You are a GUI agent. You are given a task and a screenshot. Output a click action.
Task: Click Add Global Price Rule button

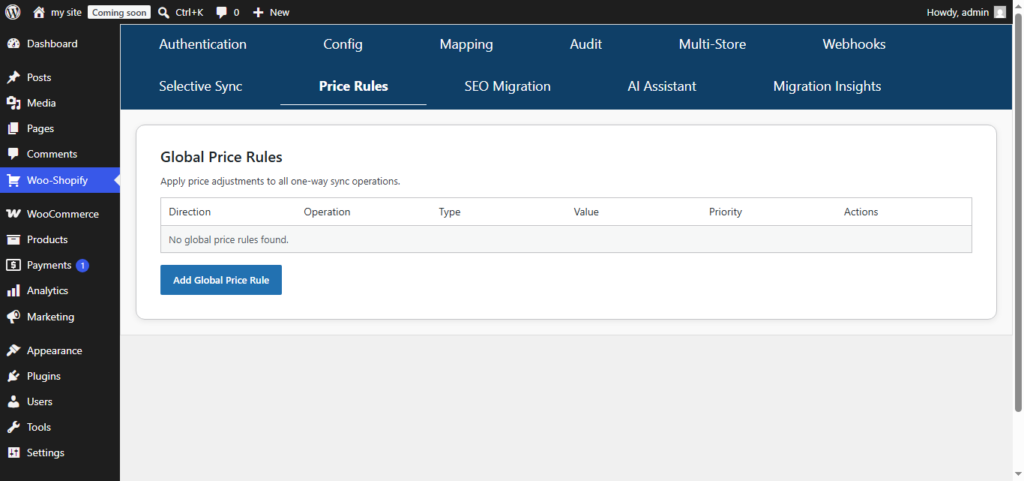[221, 280]
